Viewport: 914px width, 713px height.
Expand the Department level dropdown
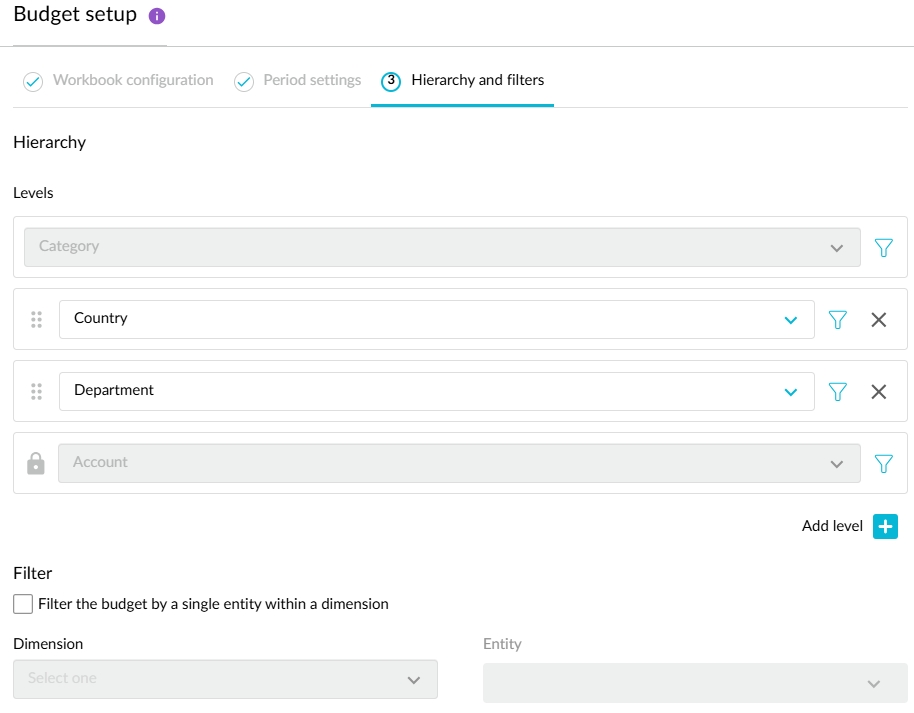tap(790, 392)
